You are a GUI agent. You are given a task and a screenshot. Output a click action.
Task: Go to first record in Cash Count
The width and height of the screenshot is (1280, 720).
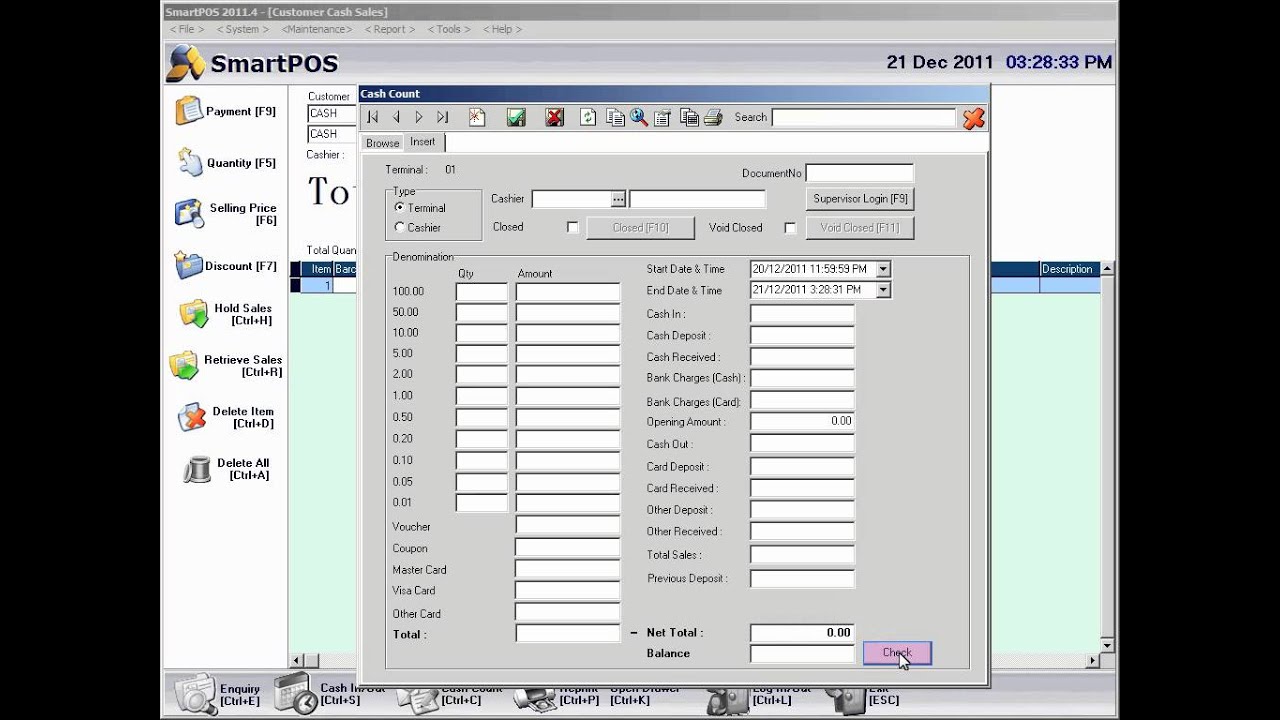pos(373,117)
